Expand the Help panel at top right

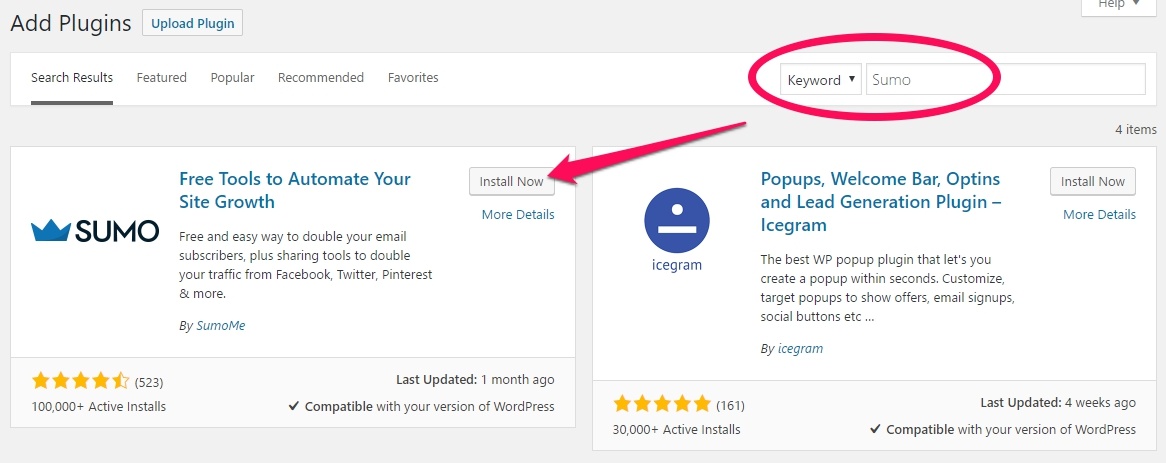pos(1119,6)
